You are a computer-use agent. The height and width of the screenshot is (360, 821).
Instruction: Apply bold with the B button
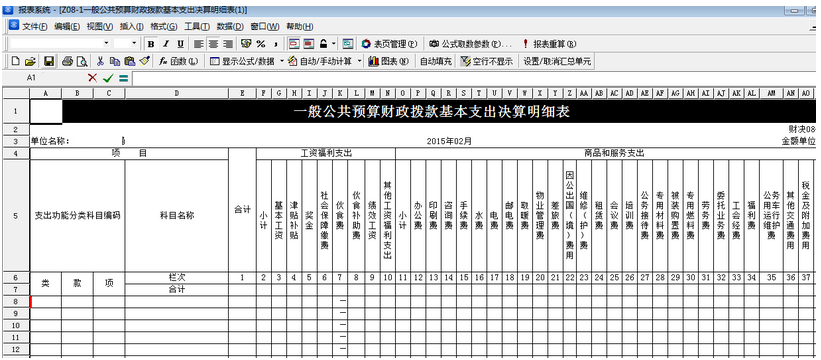[151, 44]
